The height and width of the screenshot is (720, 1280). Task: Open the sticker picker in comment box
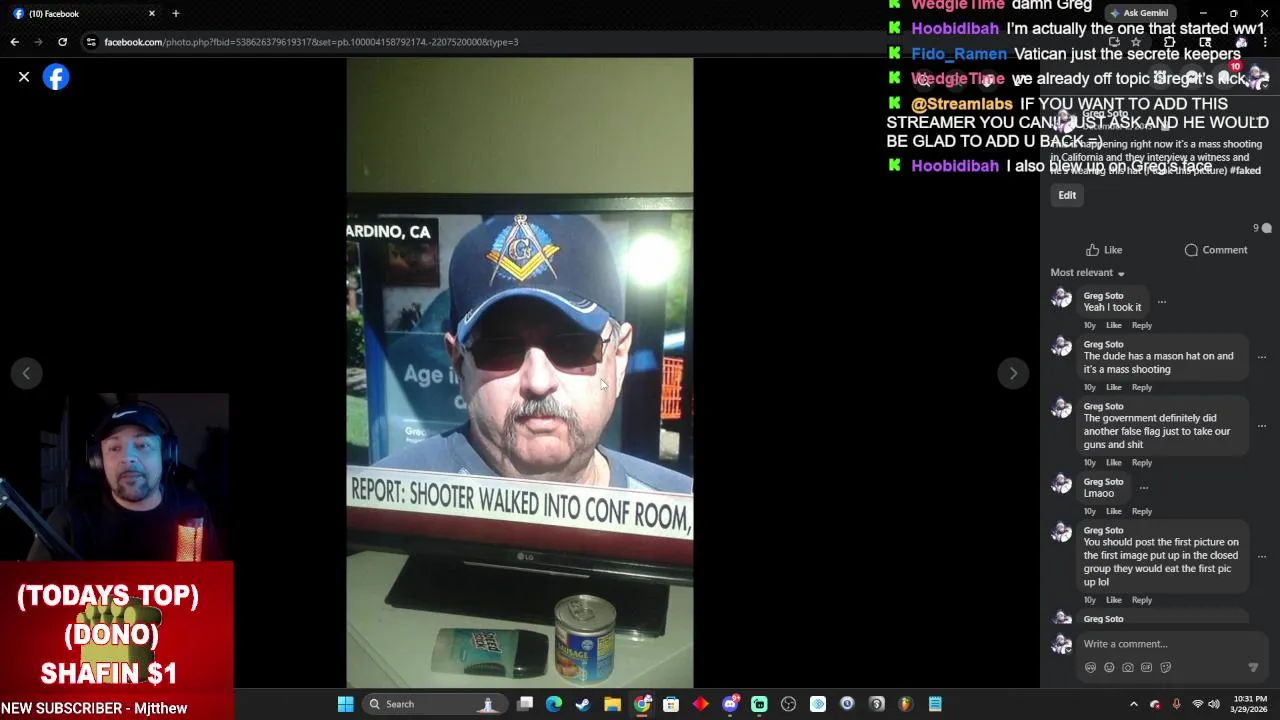tap(1166, 668)
